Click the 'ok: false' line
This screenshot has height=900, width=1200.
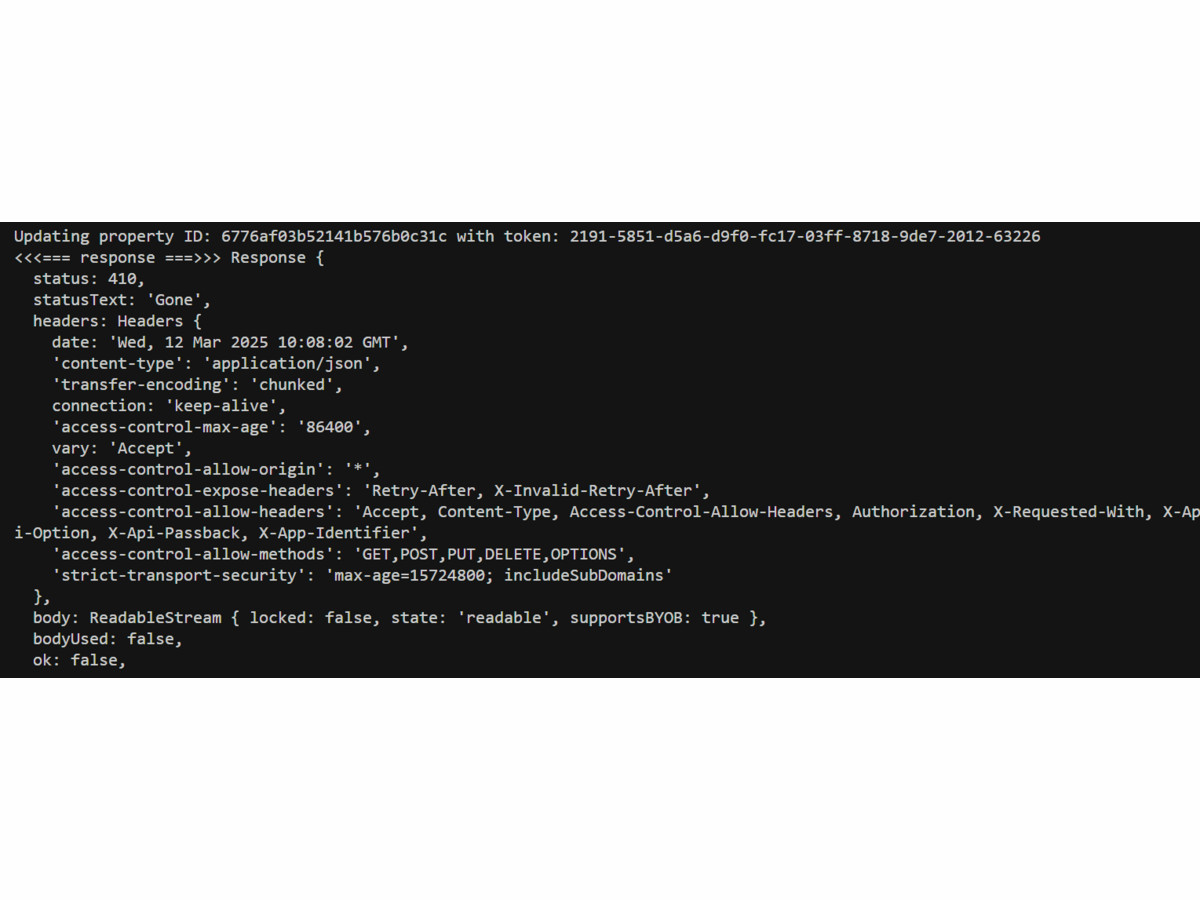[80, 660]
